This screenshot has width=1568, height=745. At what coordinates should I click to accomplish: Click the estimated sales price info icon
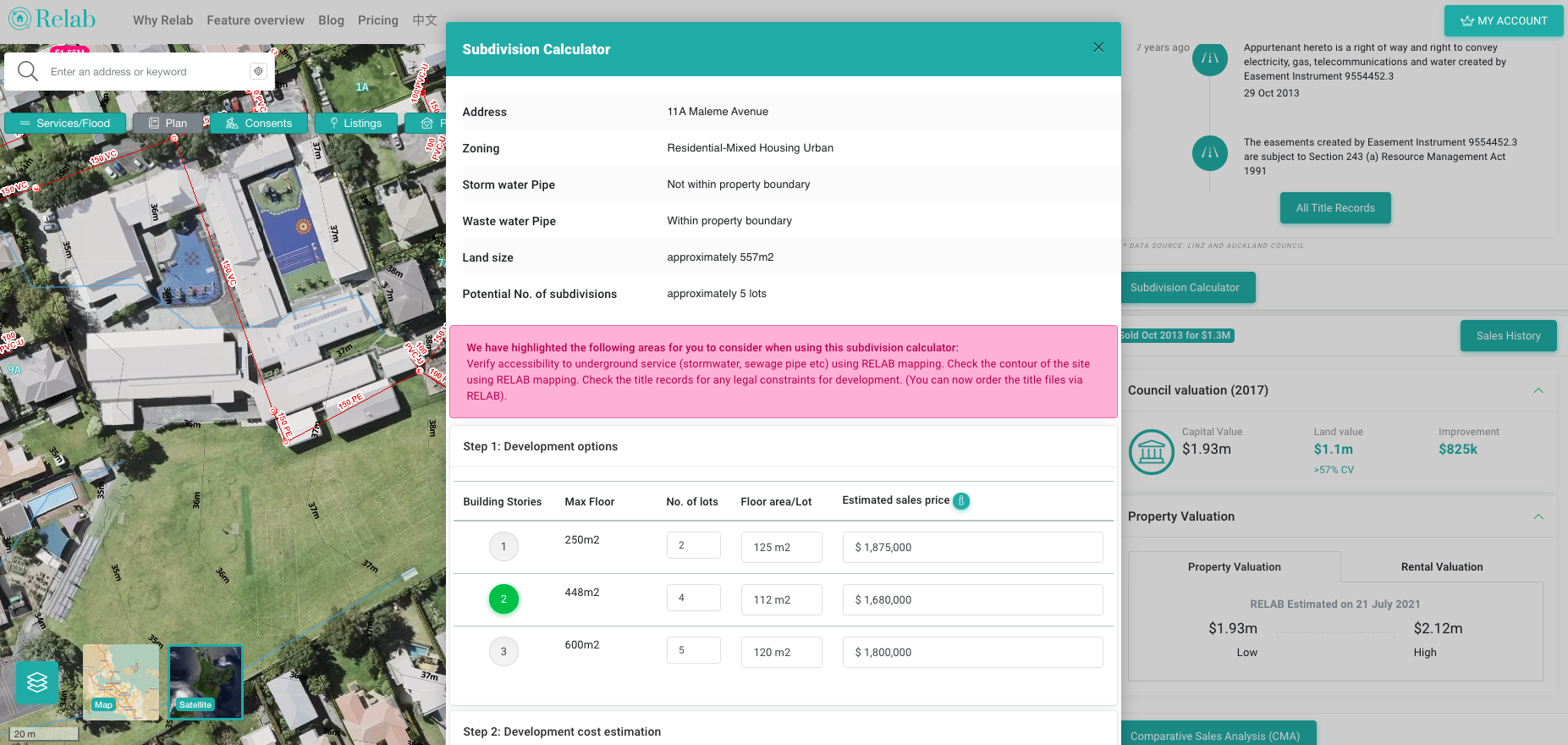click(x=961, y=501)
